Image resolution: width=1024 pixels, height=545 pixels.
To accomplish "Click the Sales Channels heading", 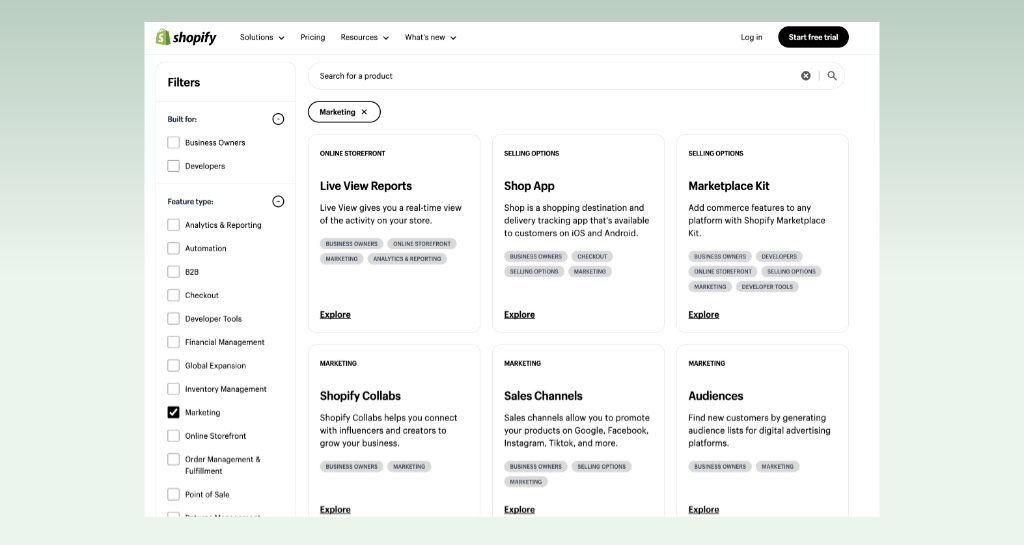I will point(543,396).
